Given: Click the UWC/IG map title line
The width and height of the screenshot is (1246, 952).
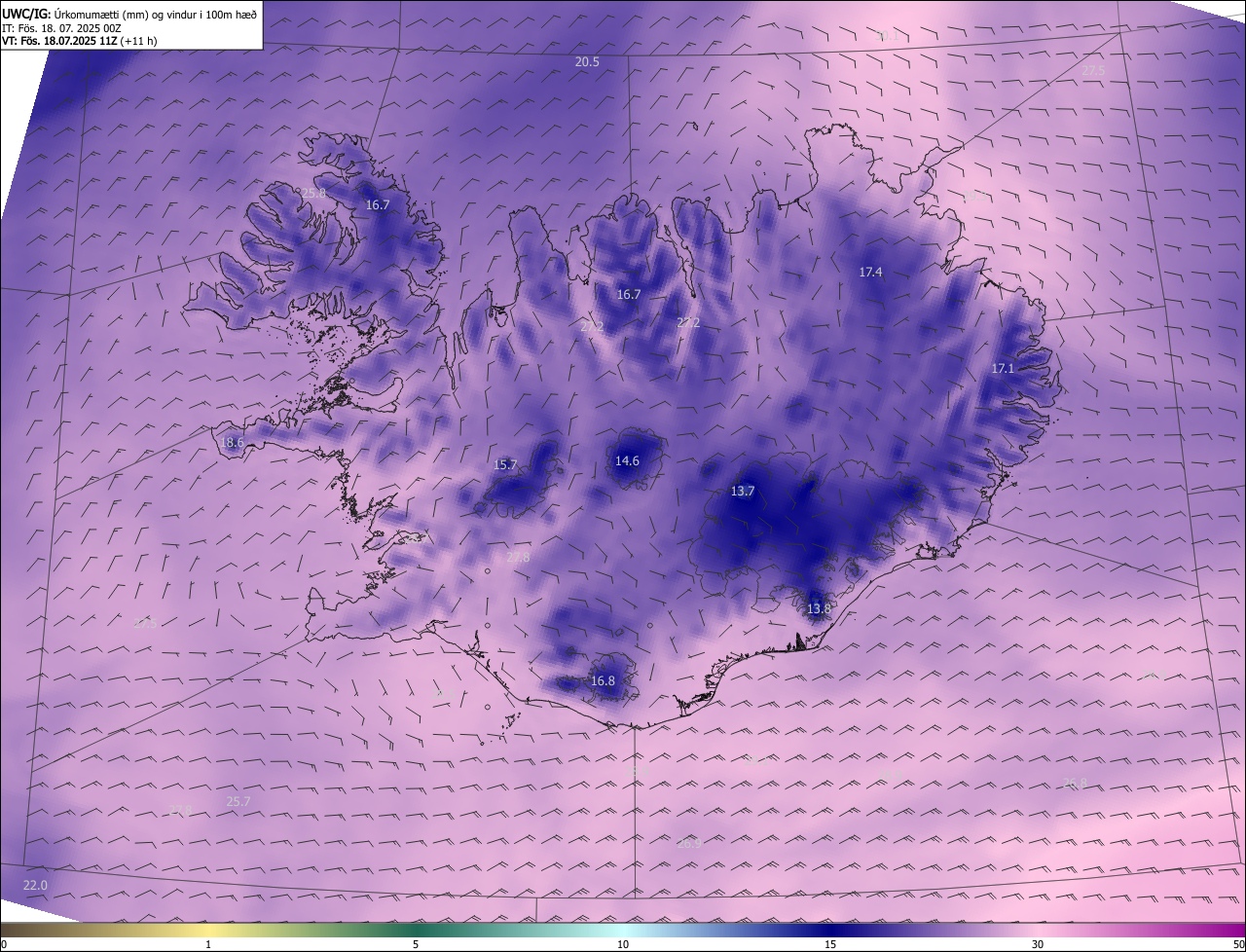Looking at the screenshot, I should tap(129, 14).
